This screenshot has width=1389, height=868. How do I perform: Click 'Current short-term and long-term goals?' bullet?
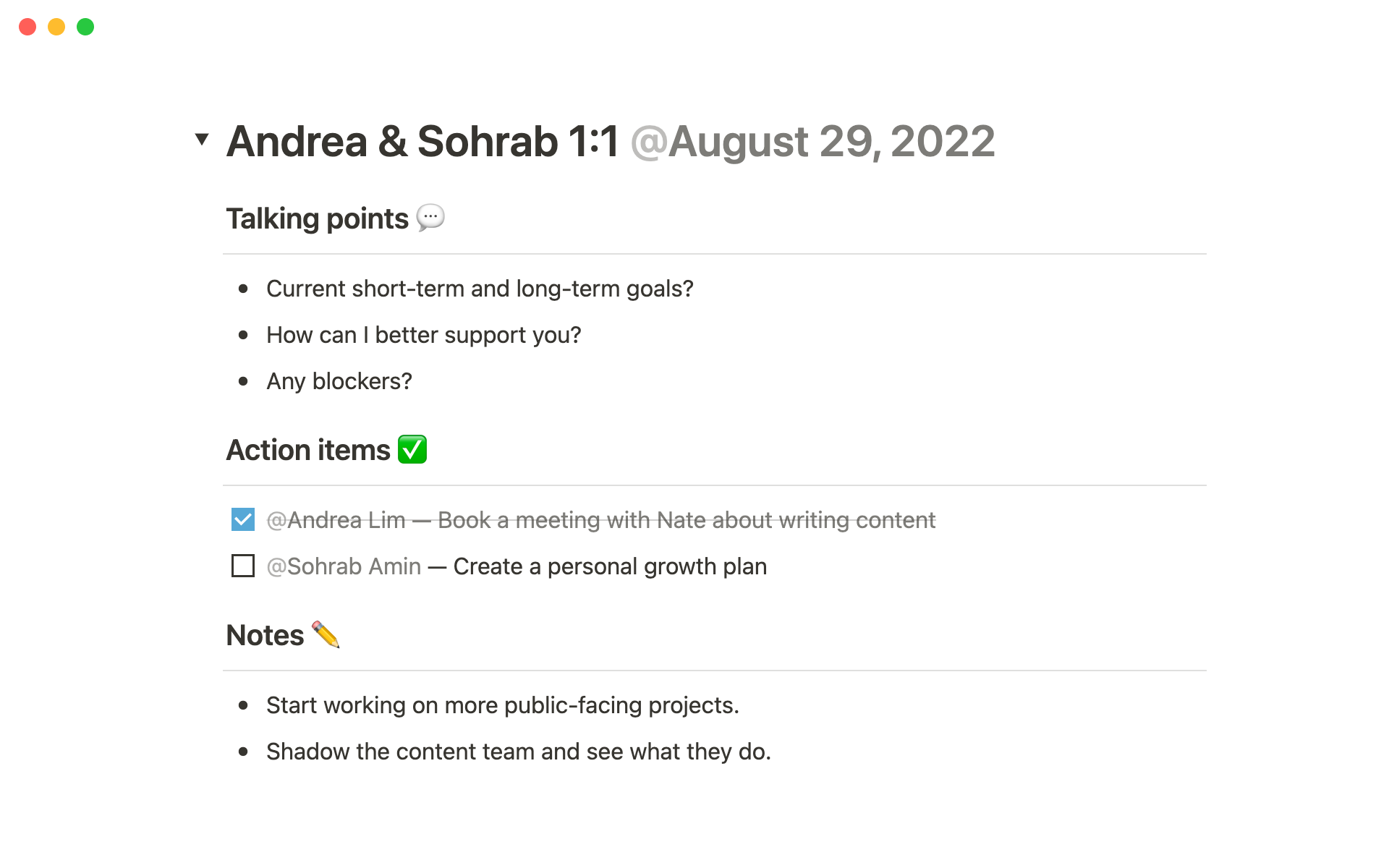(x=480, y=289)
